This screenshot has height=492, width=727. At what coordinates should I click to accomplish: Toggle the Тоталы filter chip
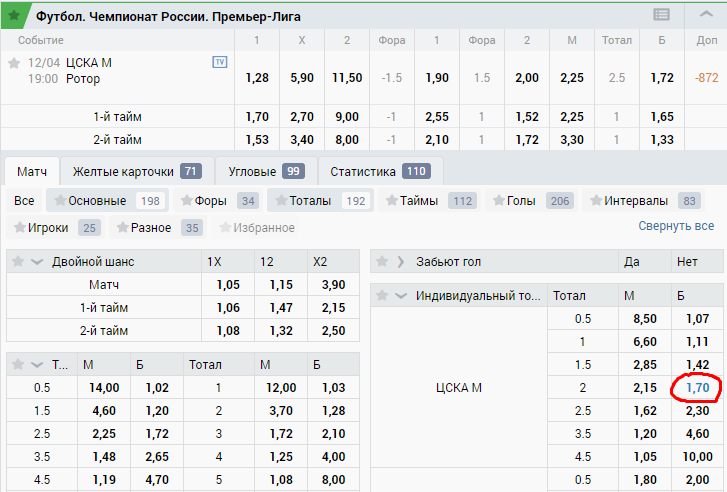[x=320, y=201]
